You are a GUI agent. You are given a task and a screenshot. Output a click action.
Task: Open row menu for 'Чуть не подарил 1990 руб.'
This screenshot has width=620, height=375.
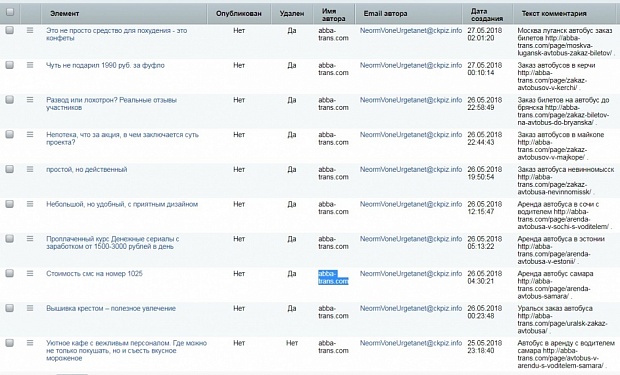(30, 65)
